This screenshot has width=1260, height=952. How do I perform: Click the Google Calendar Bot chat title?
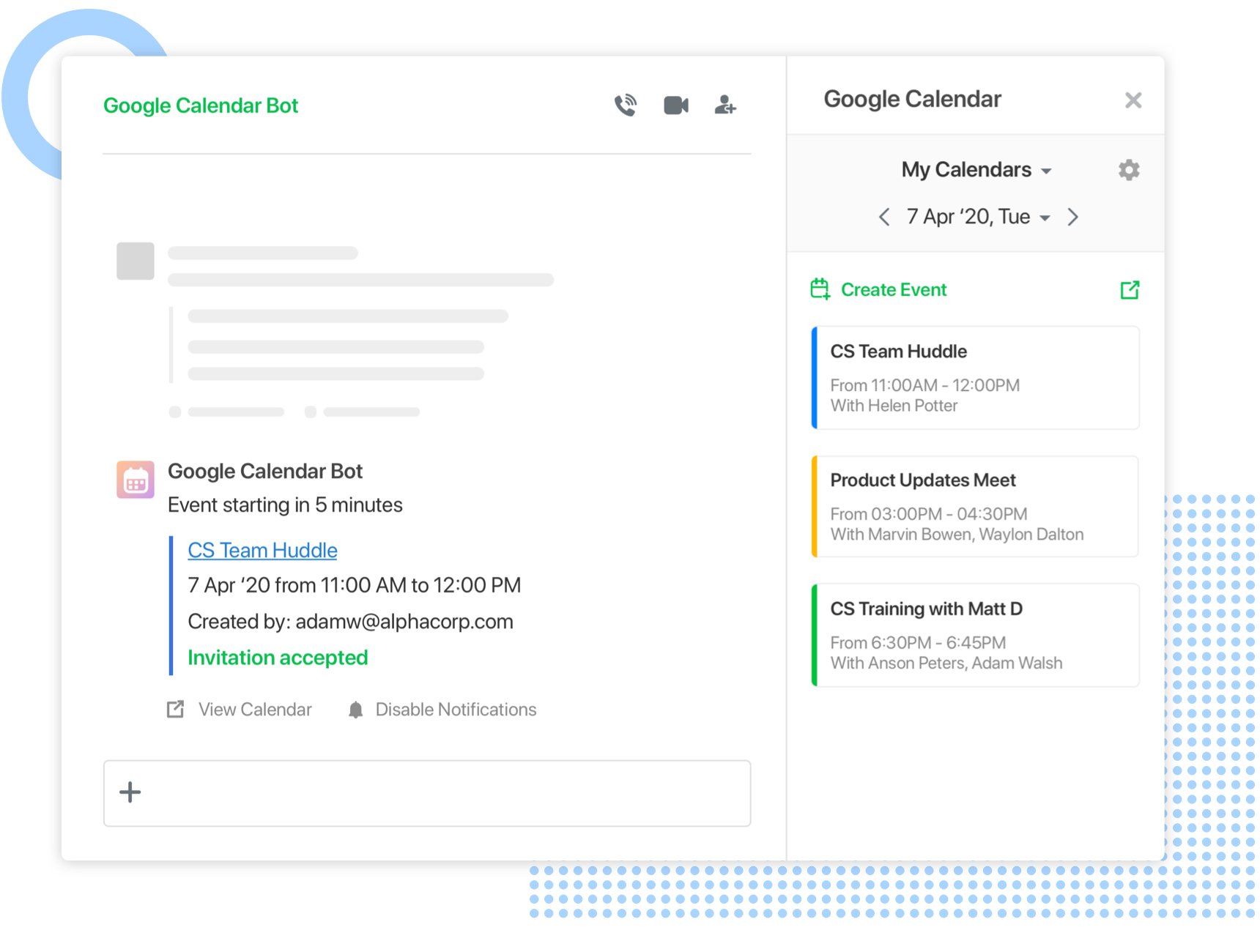[201, 105]
